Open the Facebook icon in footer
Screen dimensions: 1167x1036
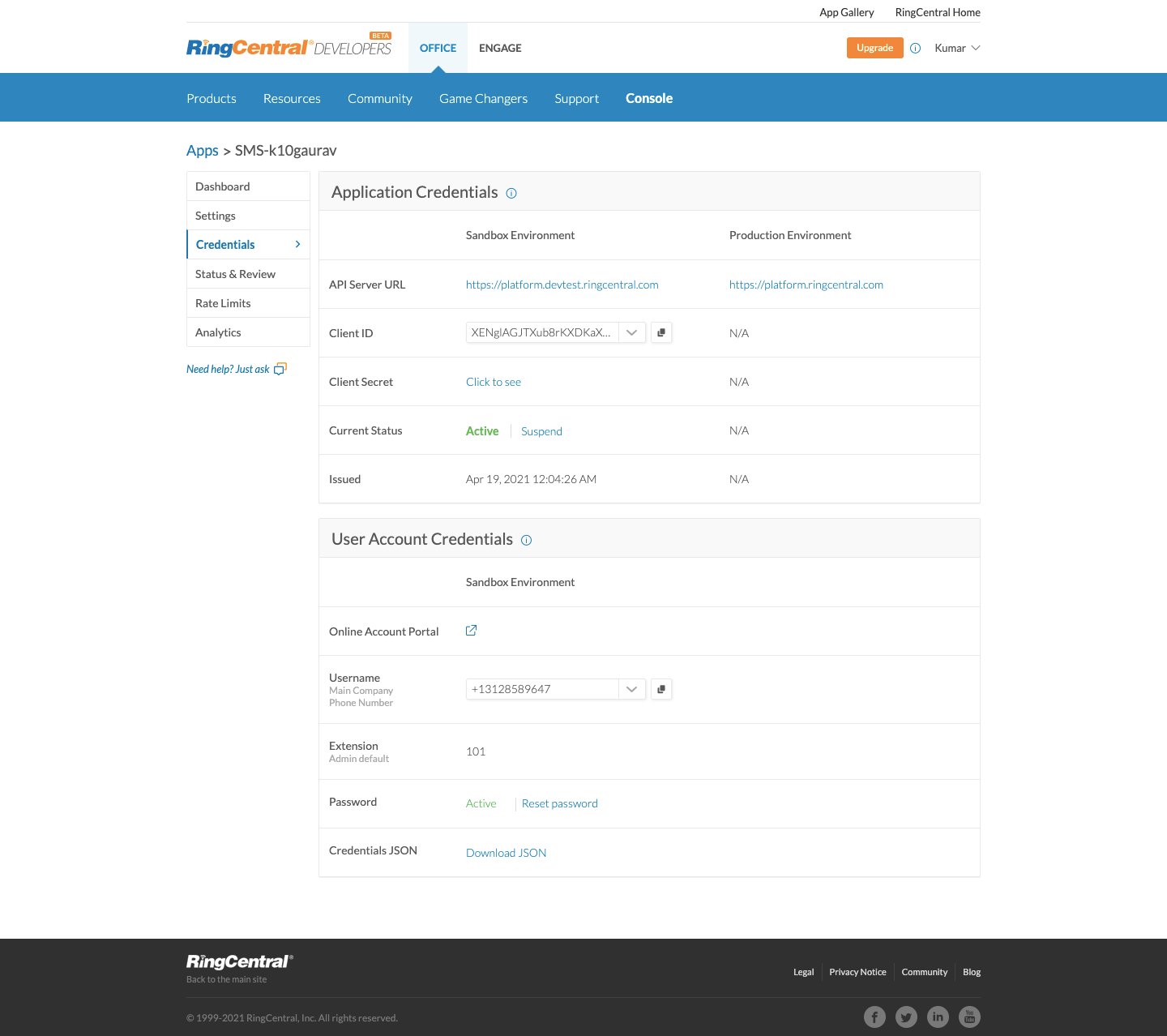pos(874,1017)
